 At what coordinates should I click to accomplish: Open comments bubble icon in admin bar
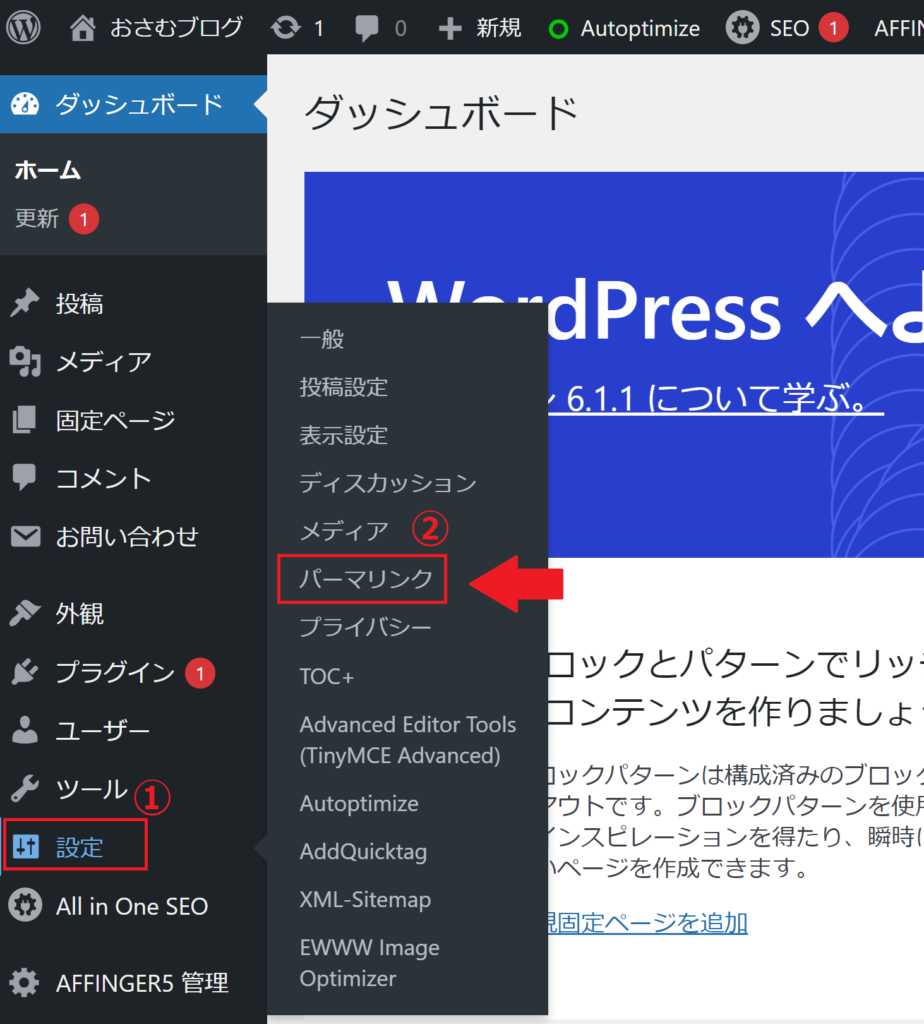[366, 29]
